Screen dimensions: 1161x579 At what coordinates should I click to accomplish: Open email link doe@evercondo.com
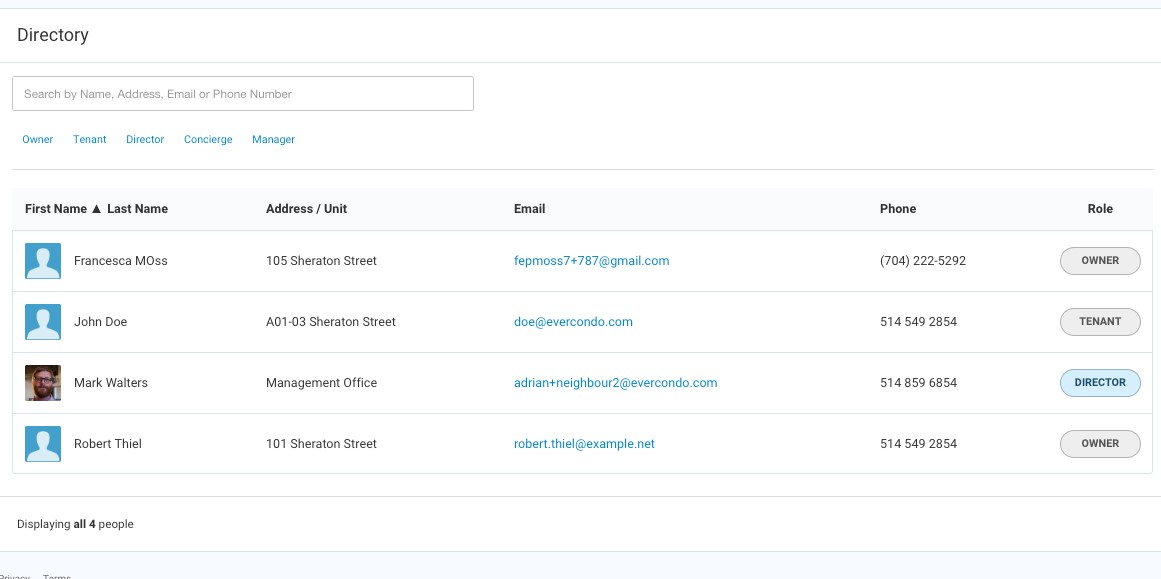(x=572, y=321)
